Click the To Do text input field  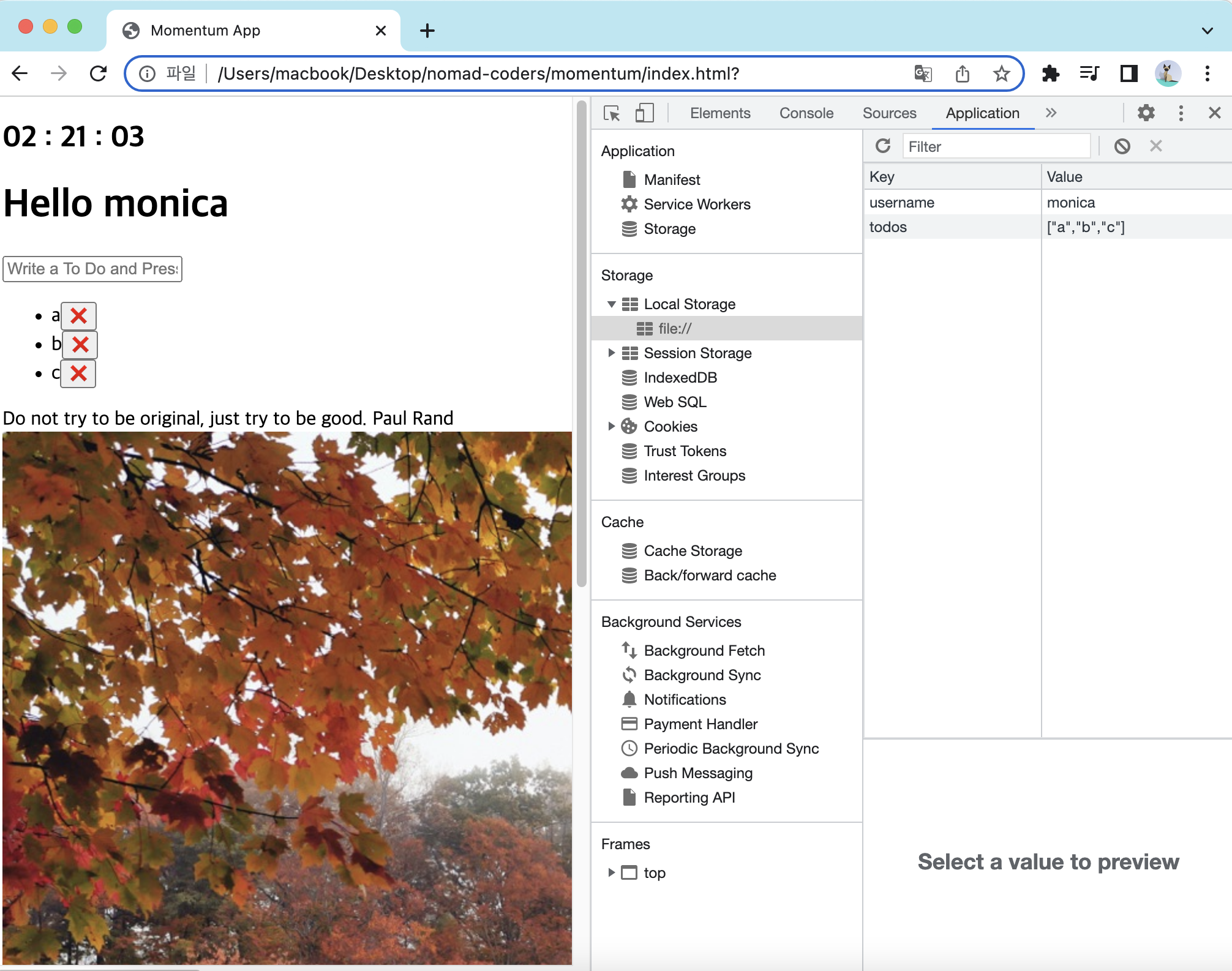[x=92, y=269]
